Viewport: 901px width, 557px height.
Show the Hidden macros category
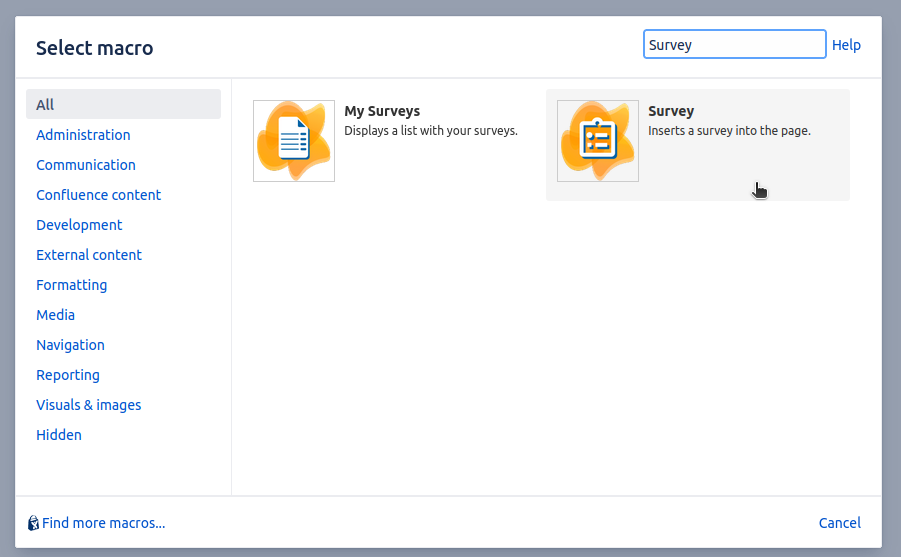[59, 435]
